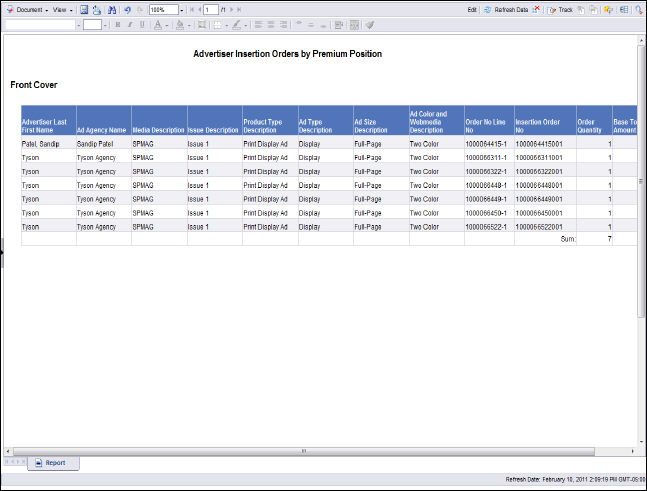Image resolution: width=647 pixels, height=491 pixels.
Task: Expand the font name dropdown
Action: point(76,24)
